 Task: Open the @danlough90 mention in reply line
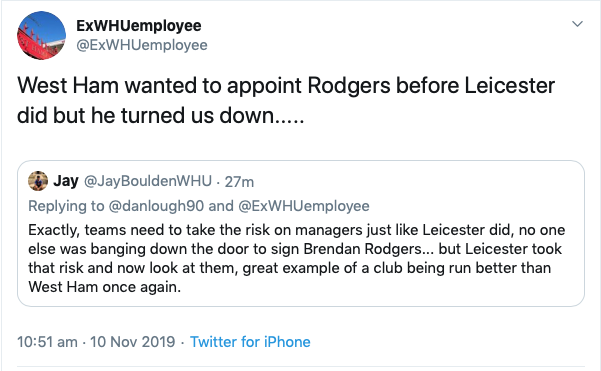point(156,206)
